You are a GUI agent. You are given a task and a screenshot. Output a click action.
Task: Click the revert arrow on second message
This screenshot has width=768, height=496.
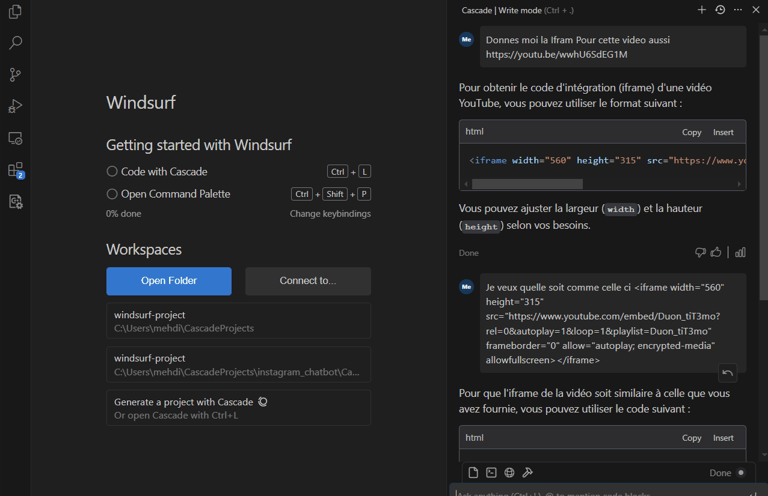tap(727, 373)
